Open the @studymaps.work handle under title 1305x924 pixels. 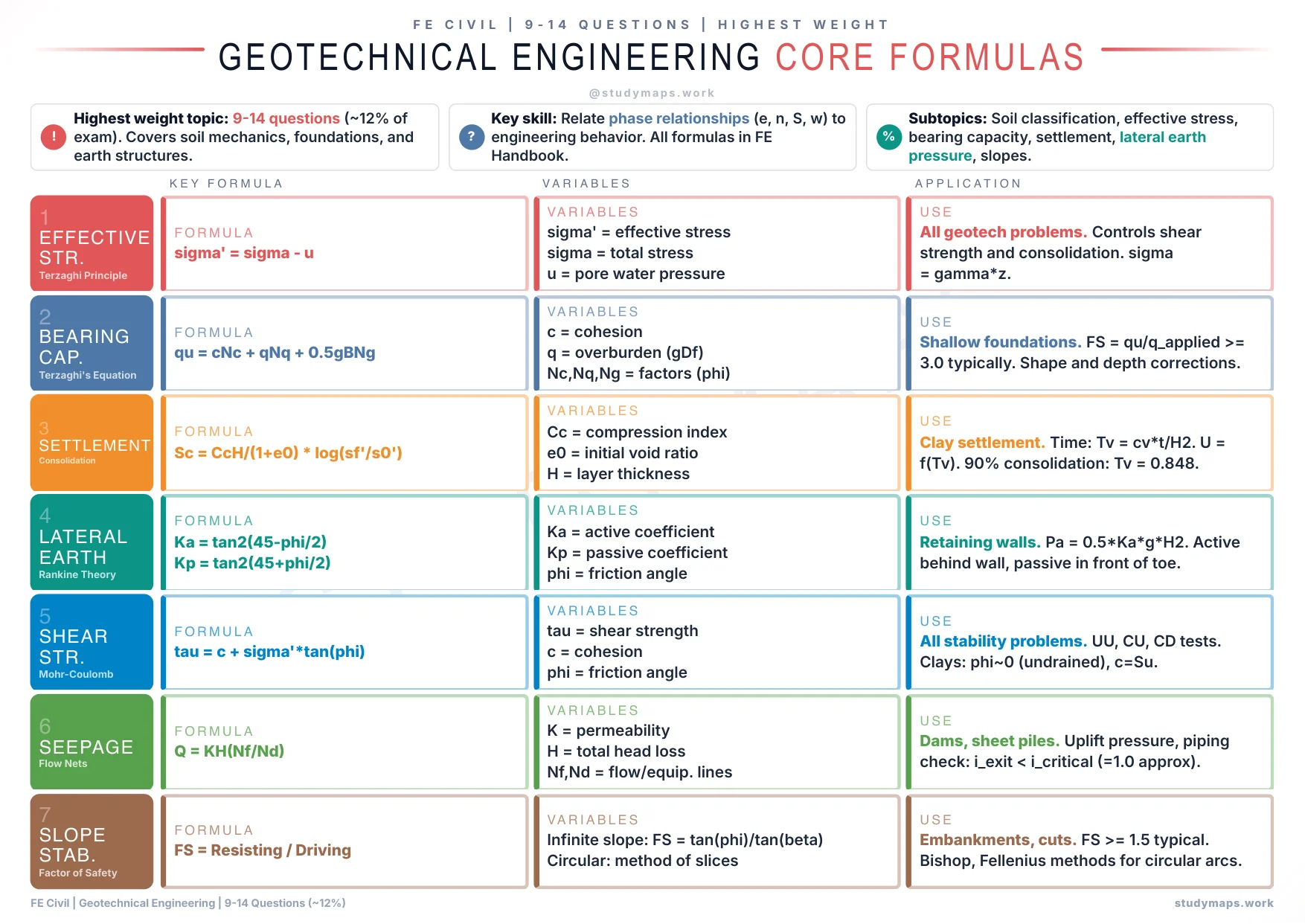652,93
